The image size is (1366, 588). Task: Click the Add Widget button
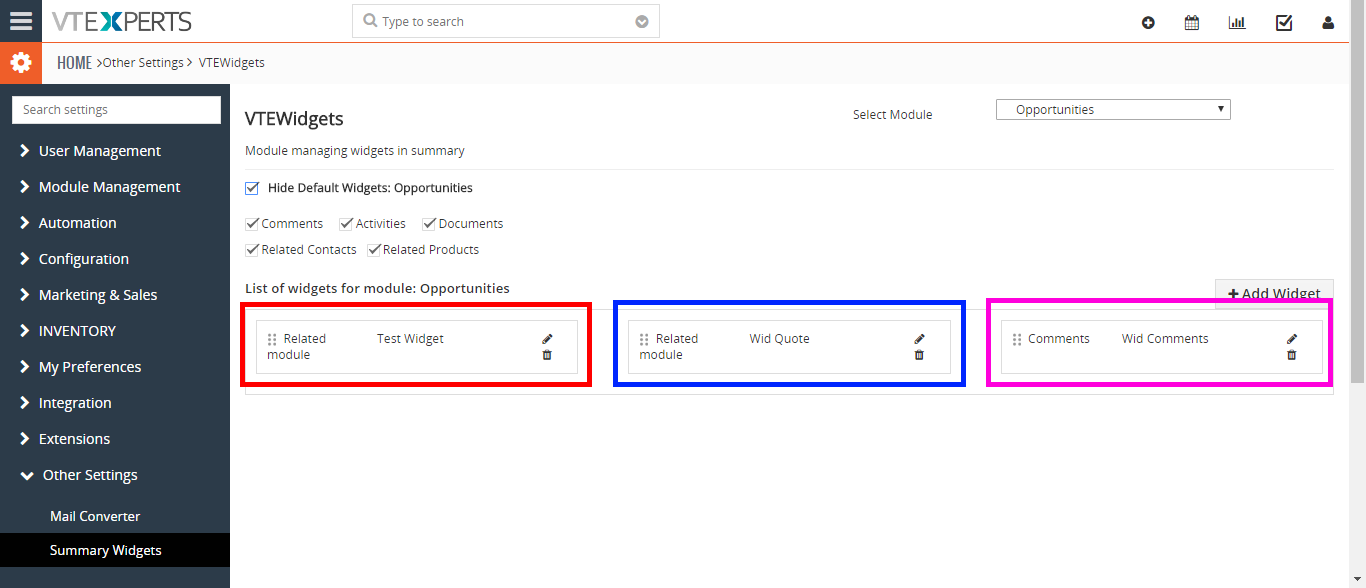click(x=1274, y=293)
